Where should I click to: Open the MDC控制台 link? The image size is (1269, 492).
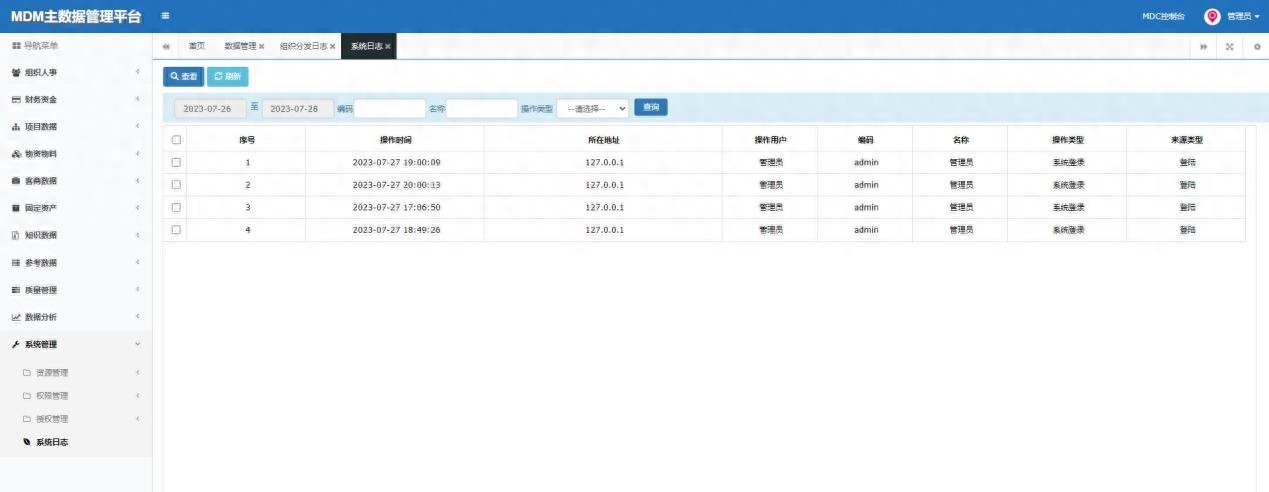click(x=1163, y=17)
